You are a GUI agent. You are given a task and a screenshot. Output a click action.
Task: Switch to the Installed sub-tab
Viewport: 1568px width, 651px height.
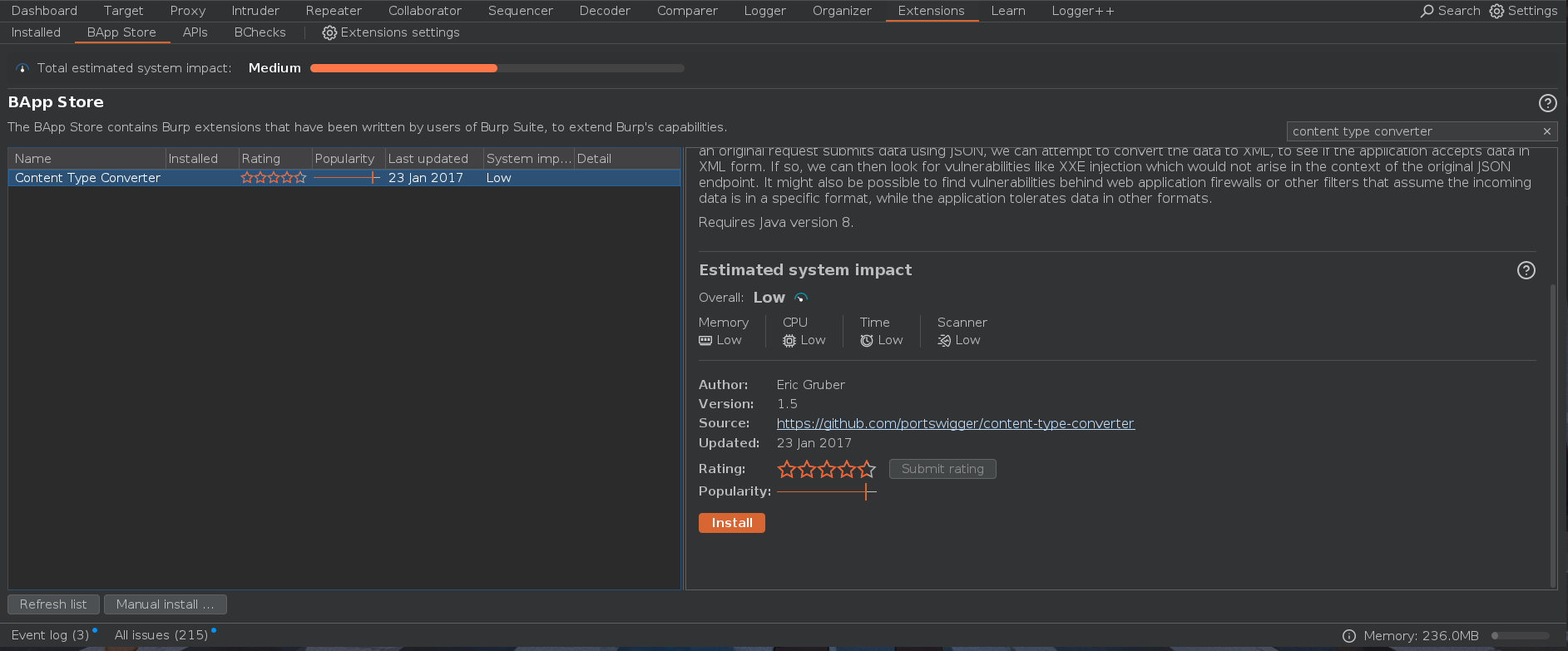36,32
